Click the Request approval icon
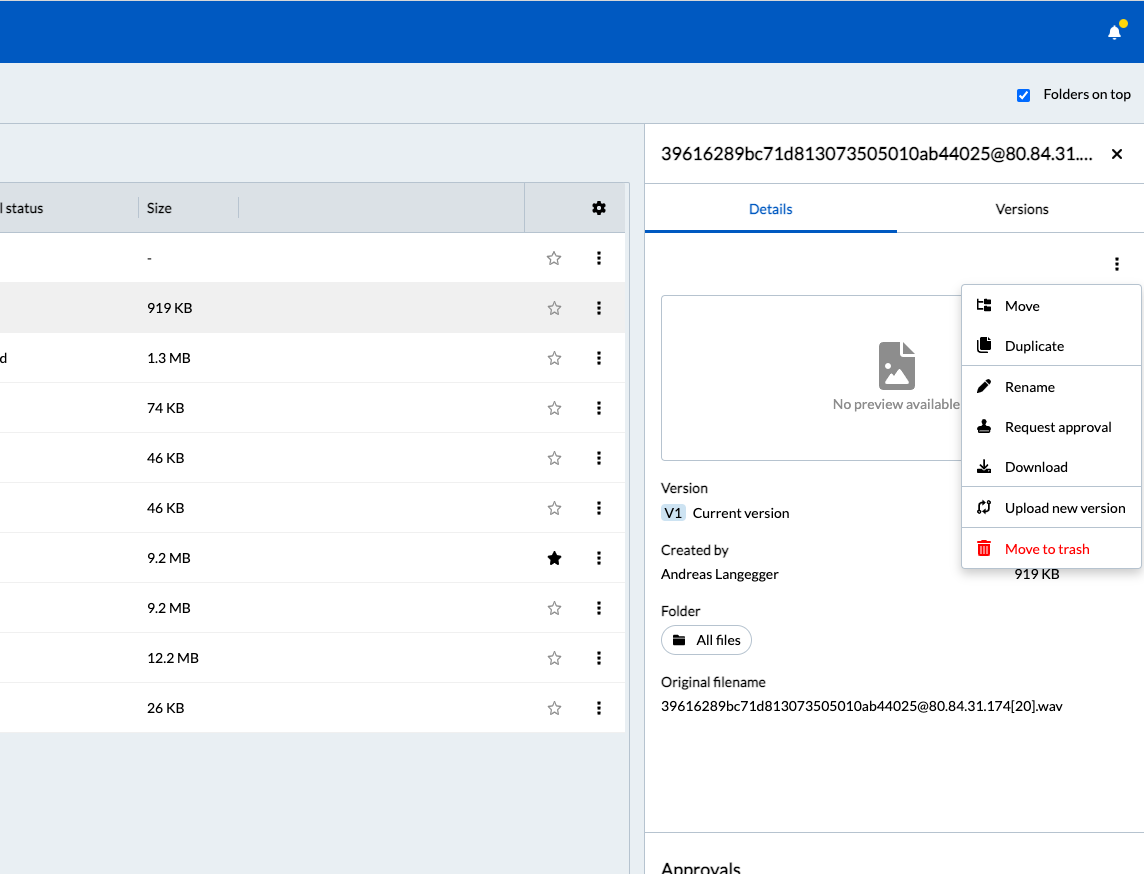 tap(984, 426)
